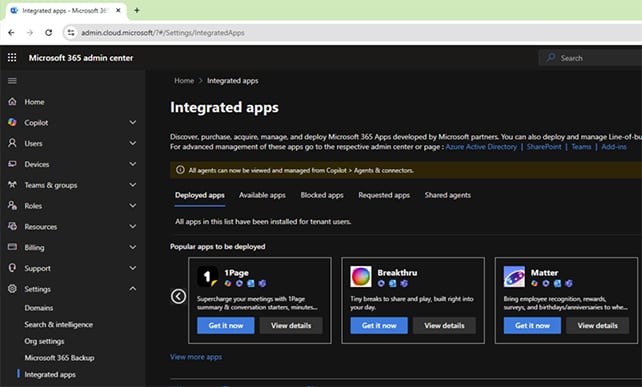The width and height of the screenshot is (642, 387).
Task: Select Integrated apps in sidebar
Action: tap(50, 375)
